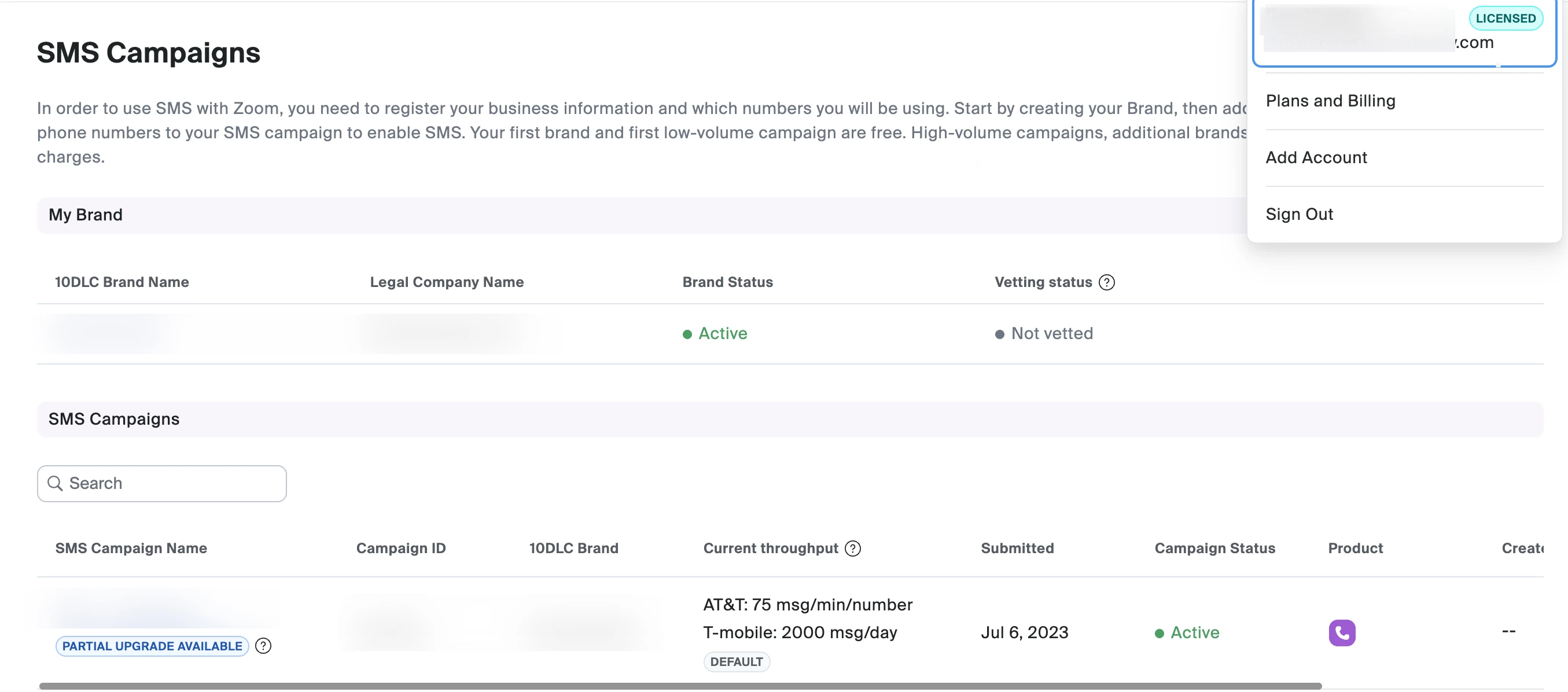The width and height of the screenshot is (1568, 692).
Task: Click the Submitted column header
Action: [1017, 549]
